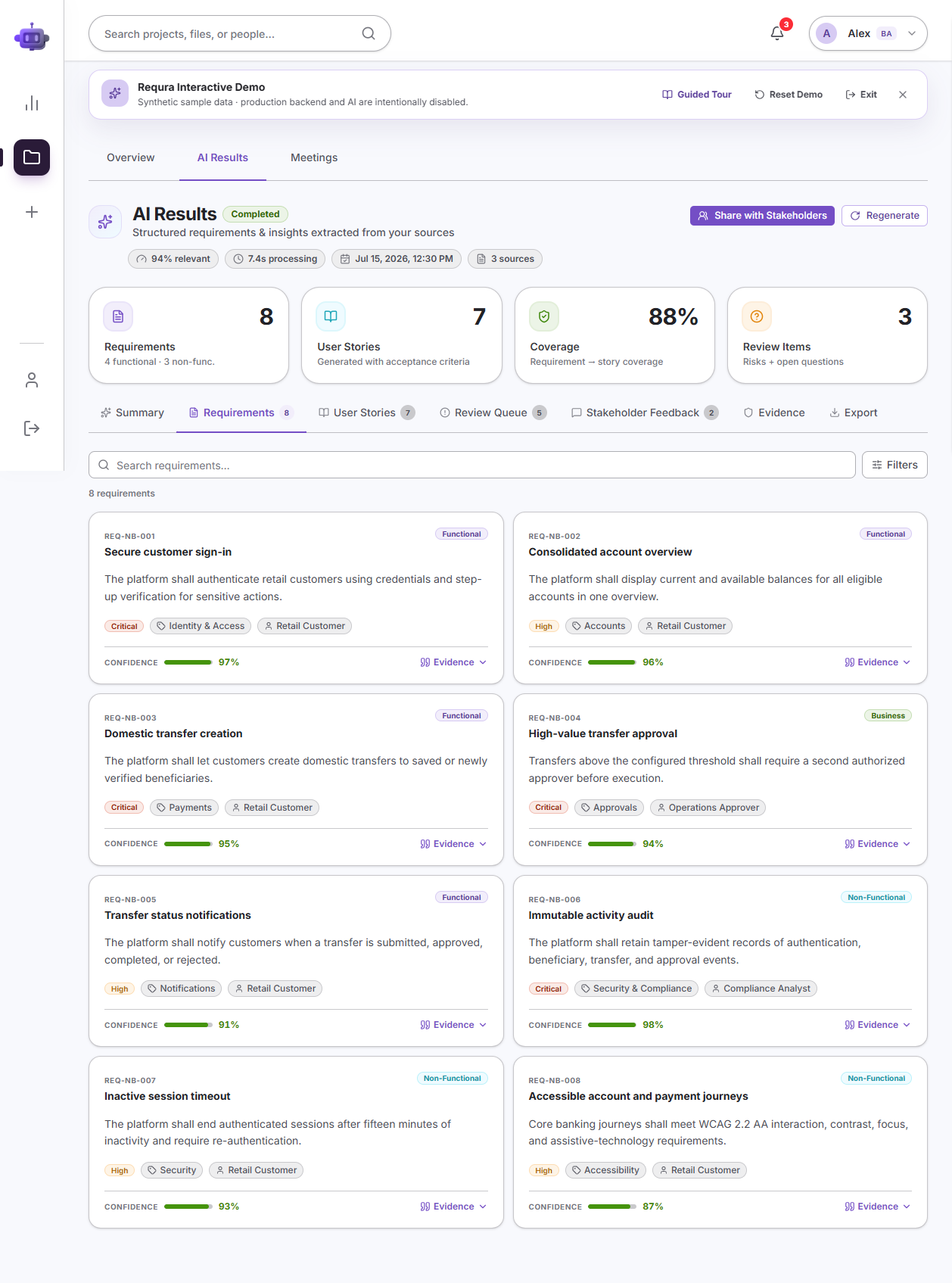Click the 87% confidence bar for REQ-NB-008
Image resolution: width=952 pixels, height=1283 pixels.
[x=612, y=1207]
